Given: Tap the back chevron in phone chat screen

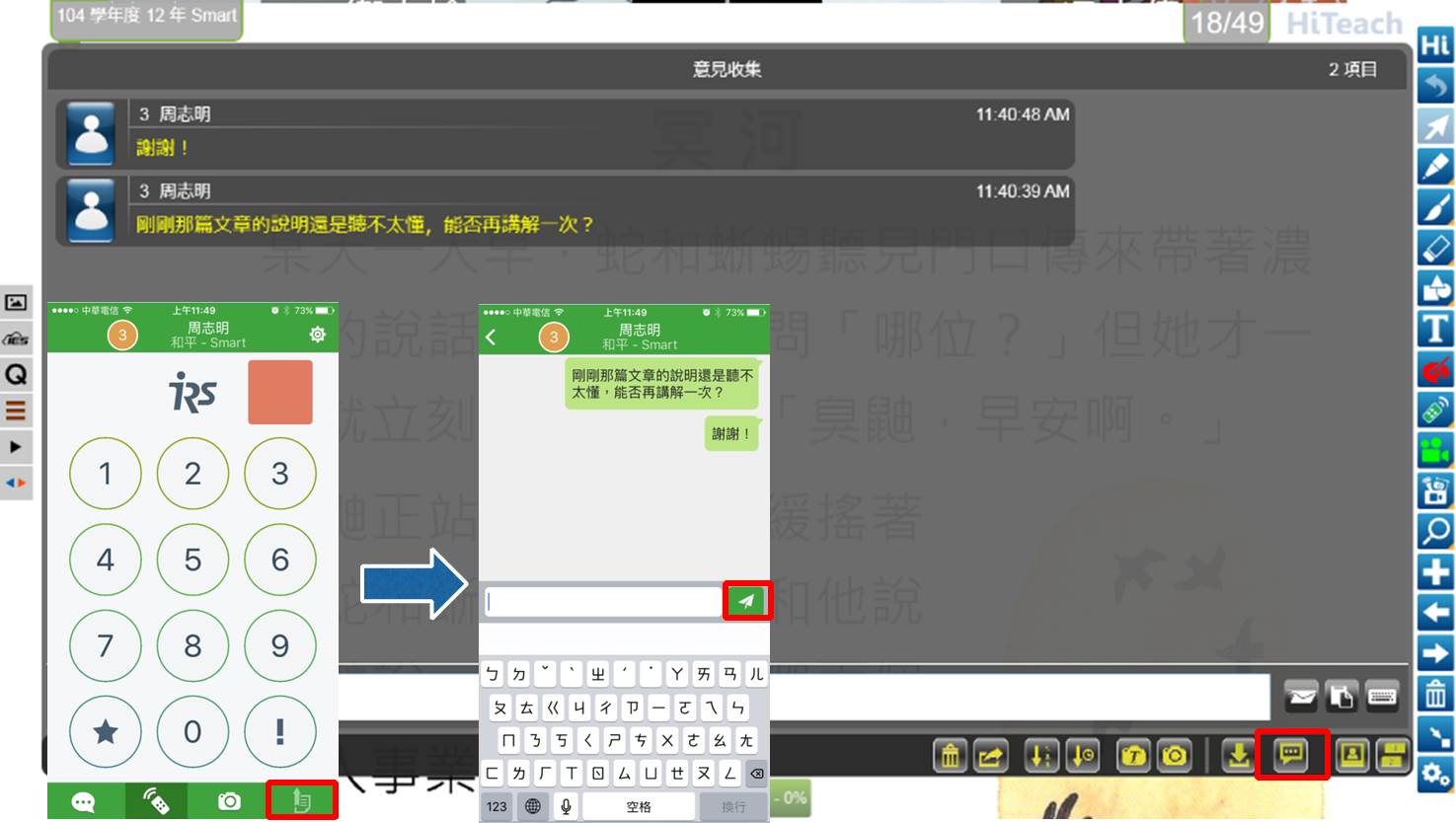Looking at the screenshot, I should pyautogui.click(x=492, y=337).
